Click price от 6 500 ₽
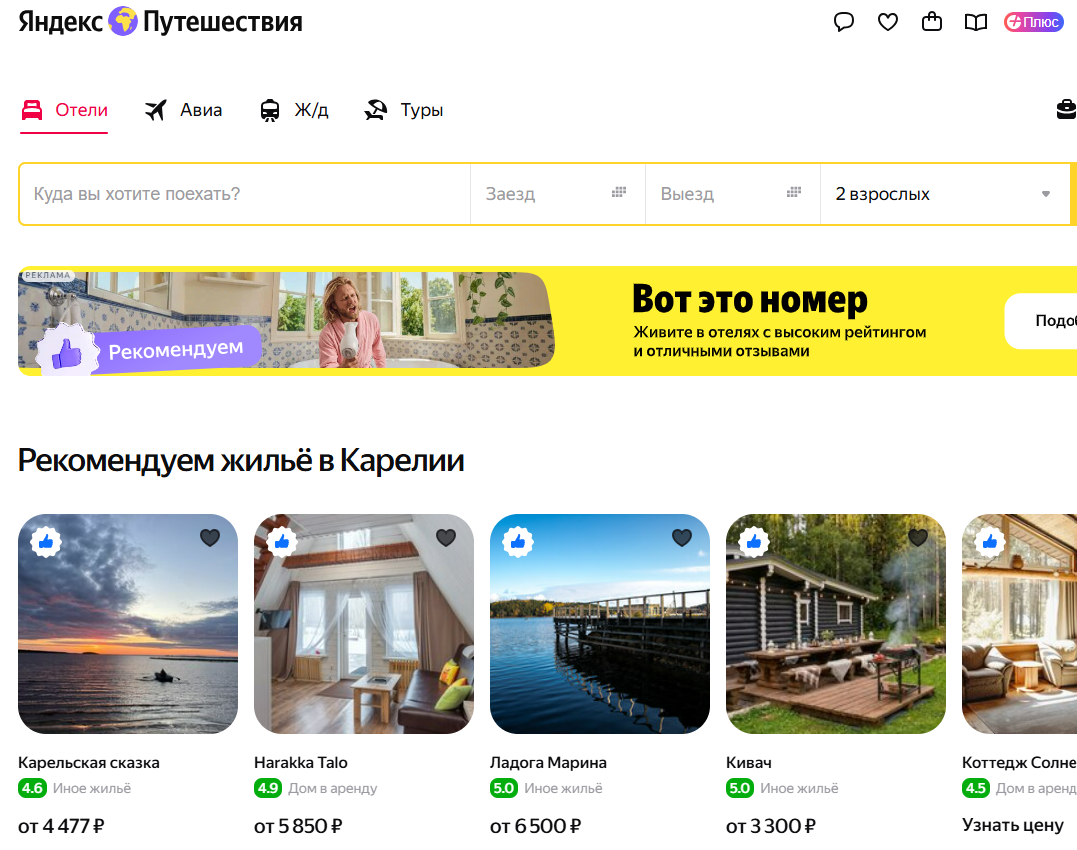The width and height of the screenshot is (1077, 850). tap(536, 826)
